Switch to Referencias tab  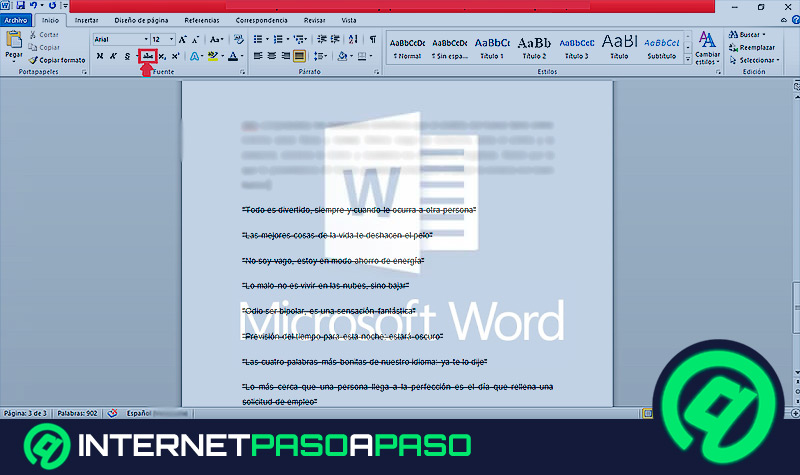[x=202, y=20]
